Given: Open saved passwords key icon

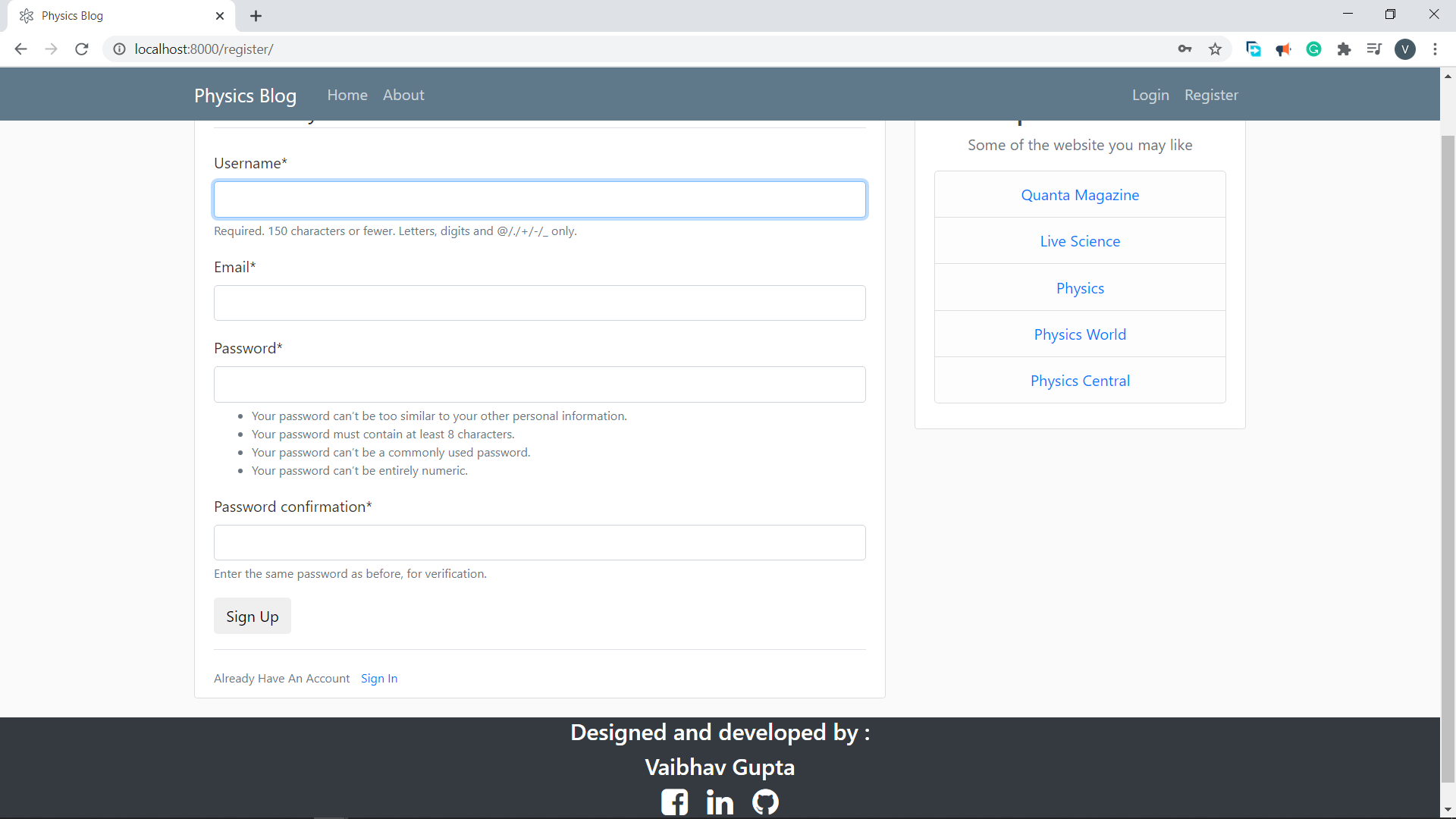Looking at the screenshot, I should (x=1185, y=49).
